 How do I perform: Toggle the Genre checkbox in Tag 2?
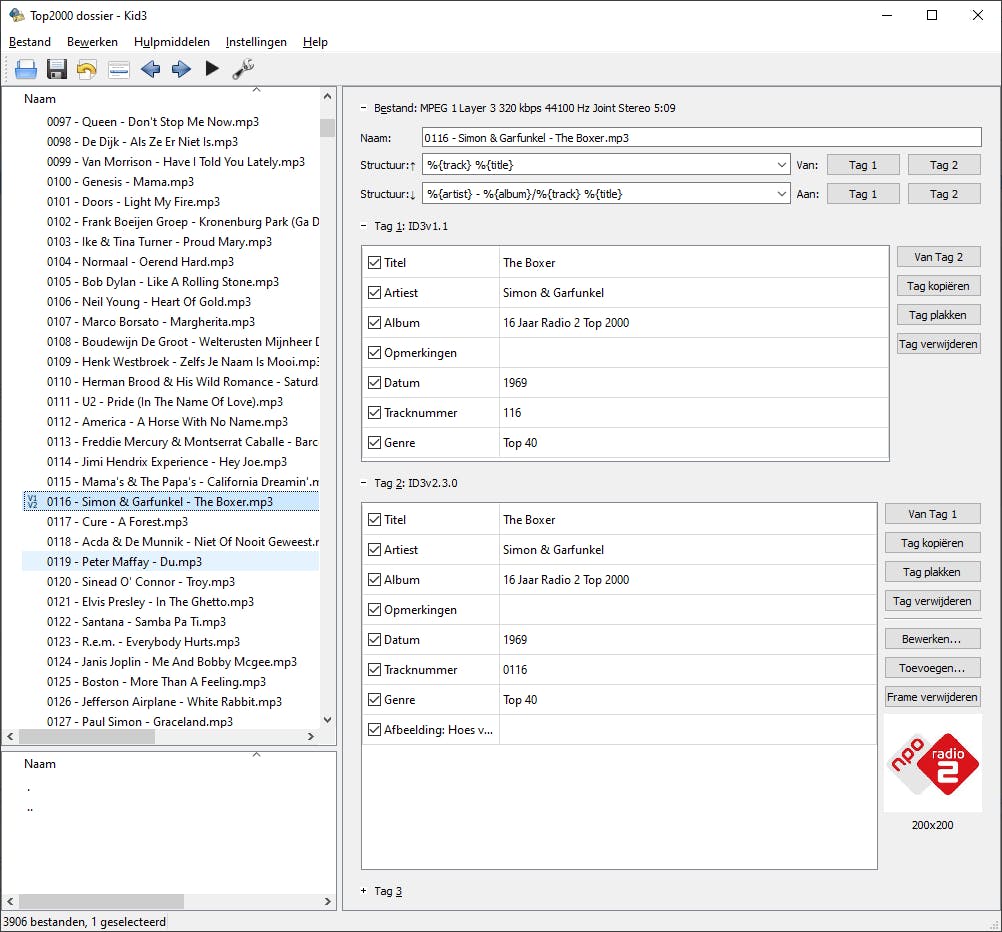(x=375, y=700)
